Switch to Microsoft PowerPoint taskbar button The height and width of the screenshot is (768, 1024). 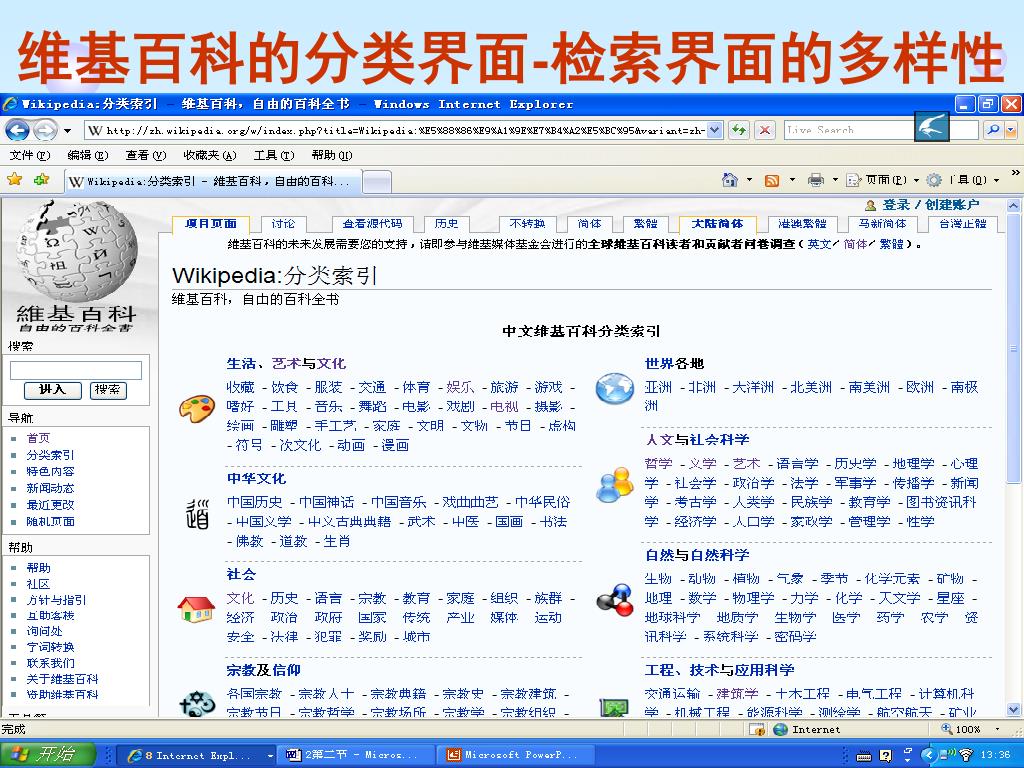pyautogui.click(x=517, y=756)
